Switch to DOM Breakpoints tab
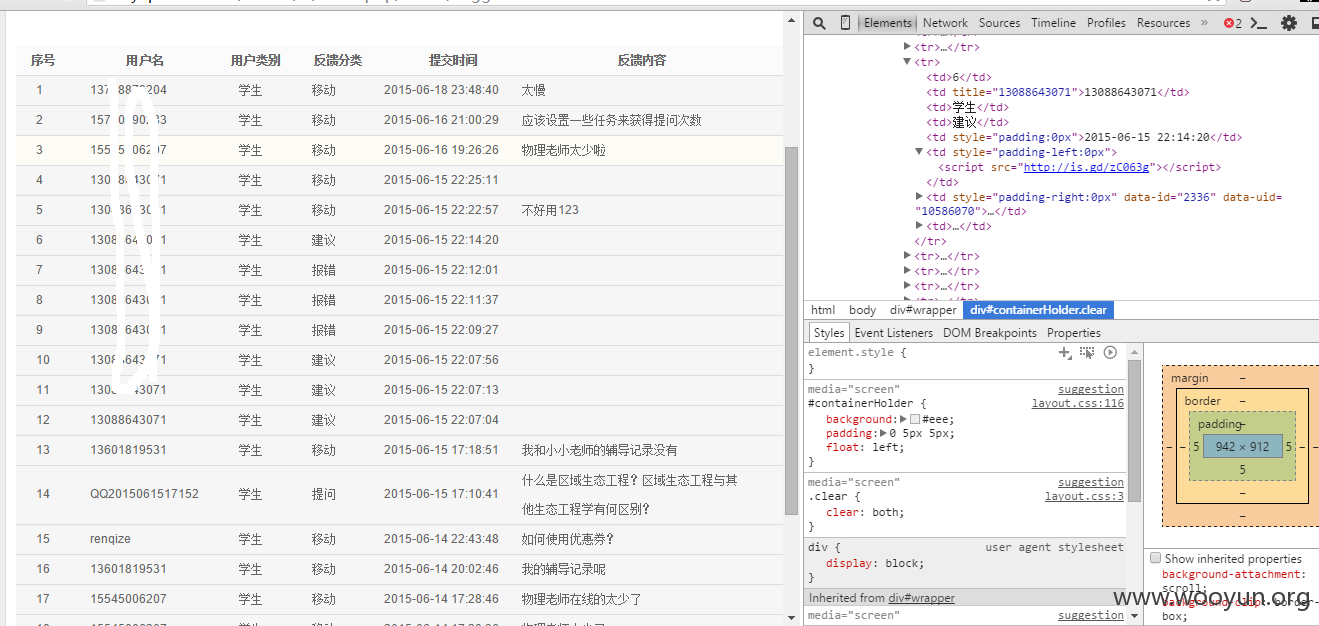 pyautogui.click(x=990, y=333)
